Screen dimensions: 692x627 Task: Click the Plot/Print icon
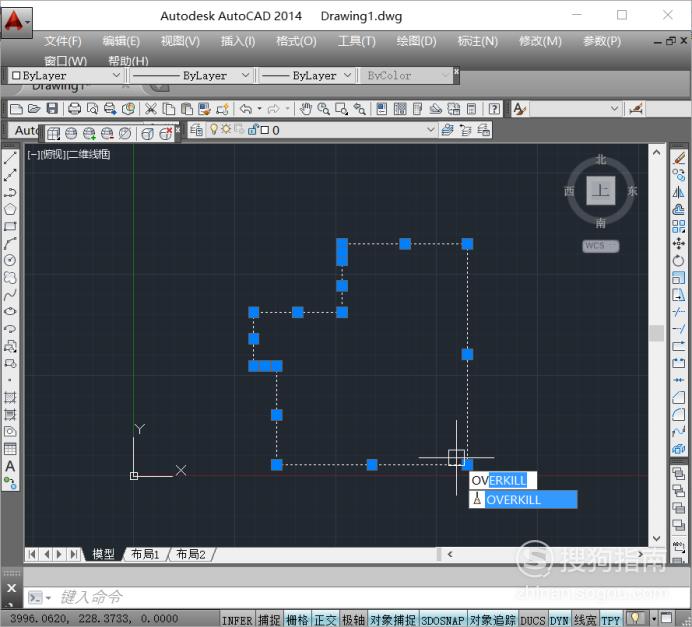pos(74,109)
